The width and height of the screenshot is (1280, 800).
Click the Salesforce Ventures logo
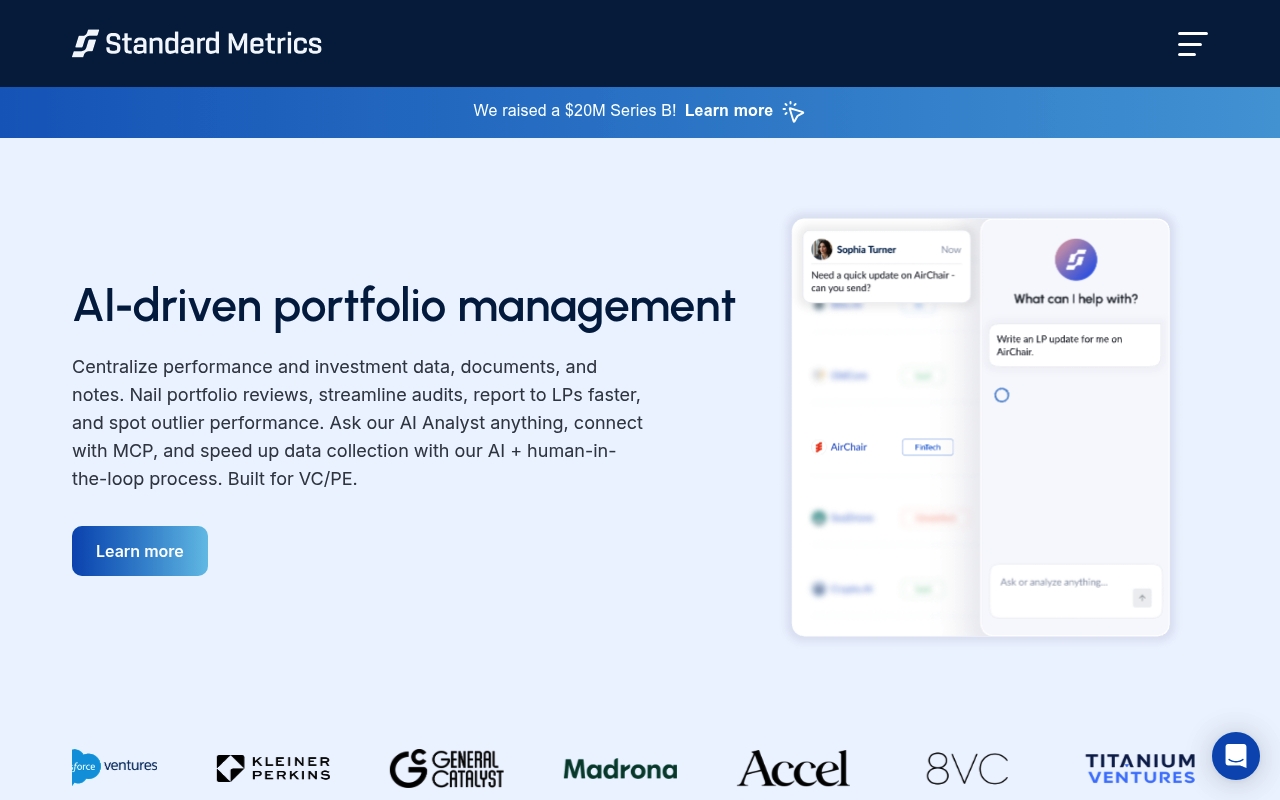pos(115,767)
